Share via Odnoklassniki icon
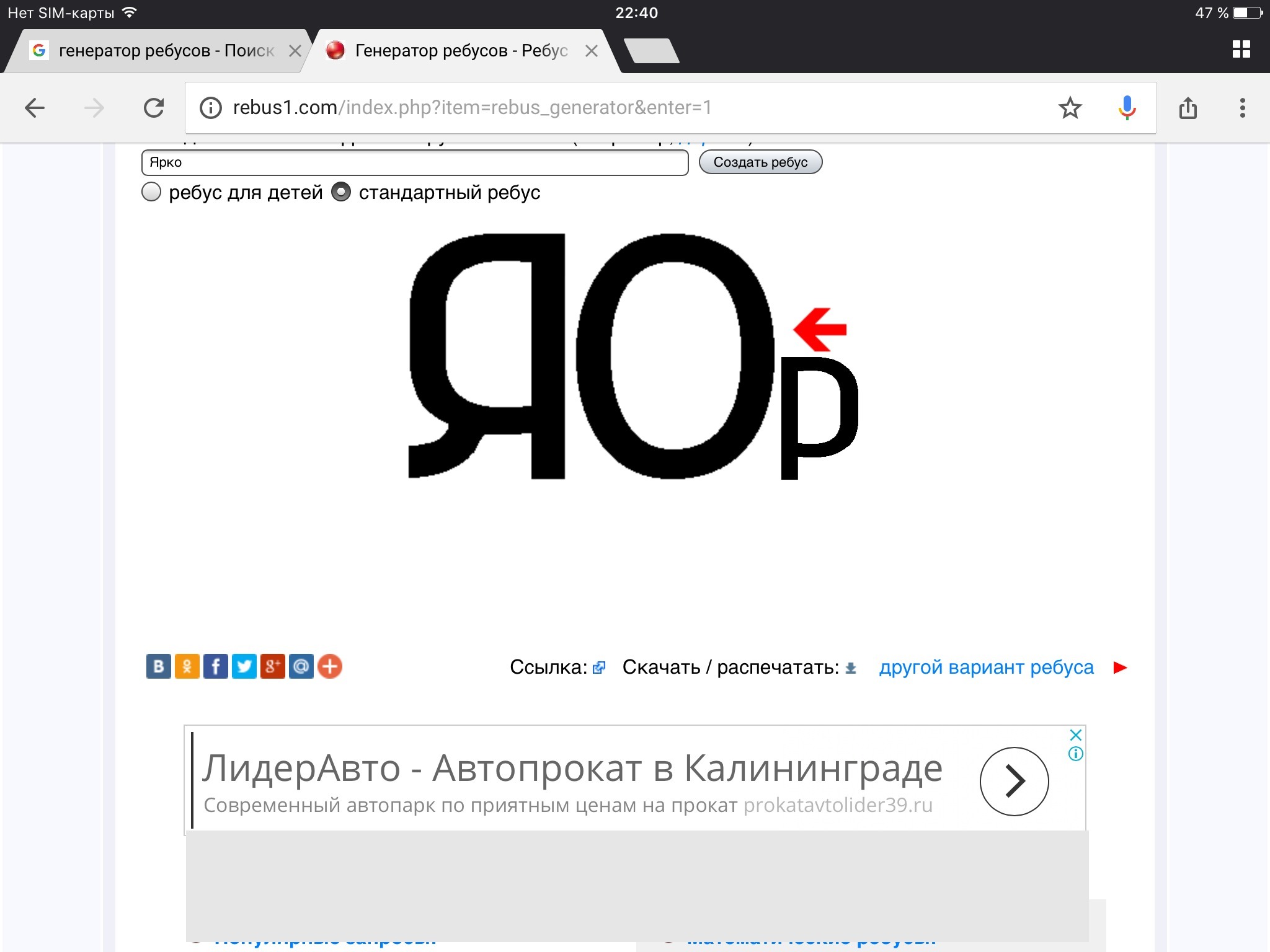Viewport: 1270px width, 952px height. tap(187, 666)
